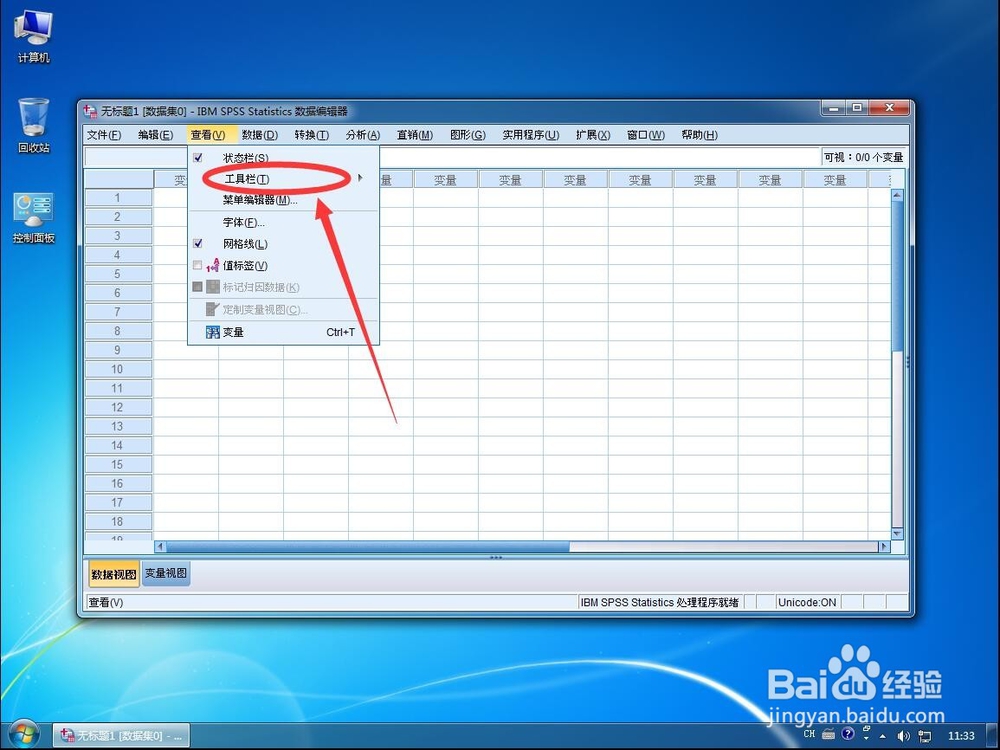Select the 控制面板 desktop icon
The image size is (1000, 750).
tap(34, 218)
